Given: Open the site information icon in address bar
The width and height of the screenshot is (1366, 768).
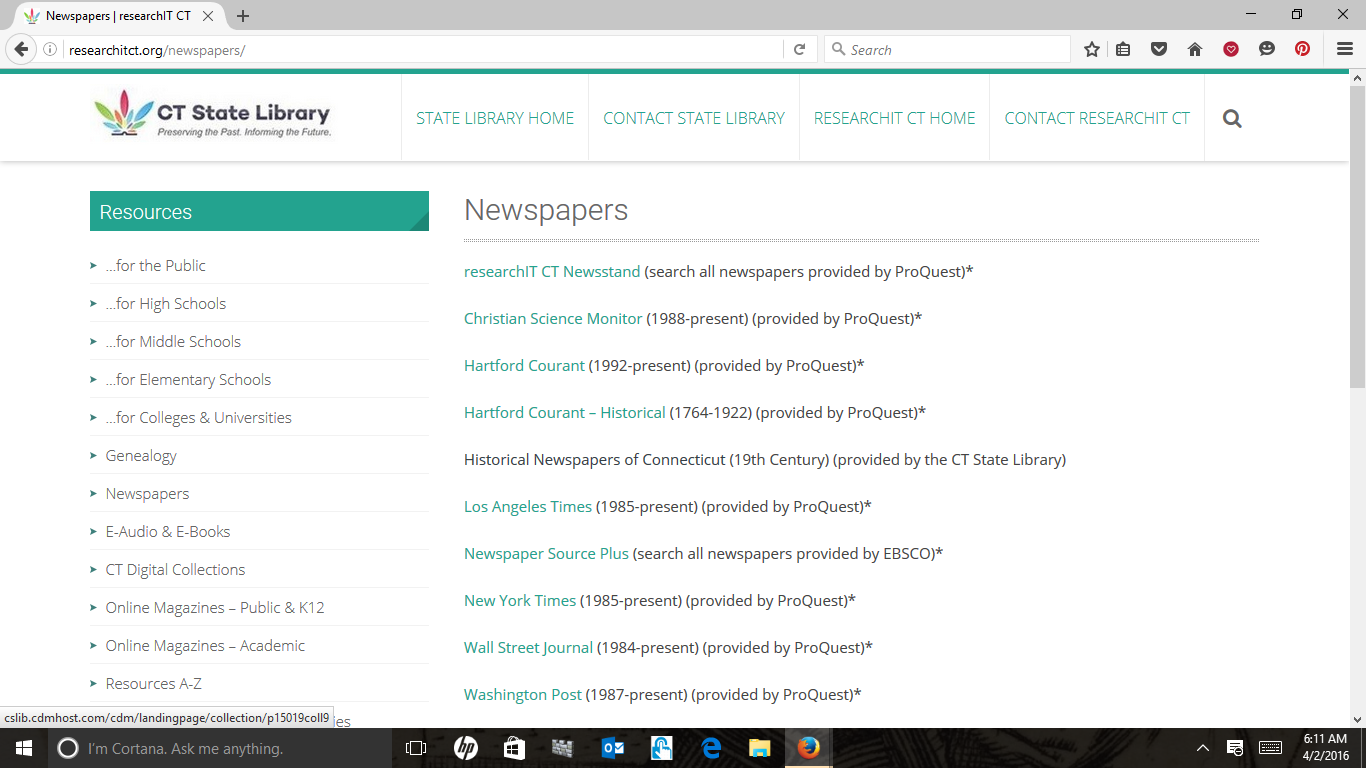Looking at the screenshot, I should tap(50, 50).
